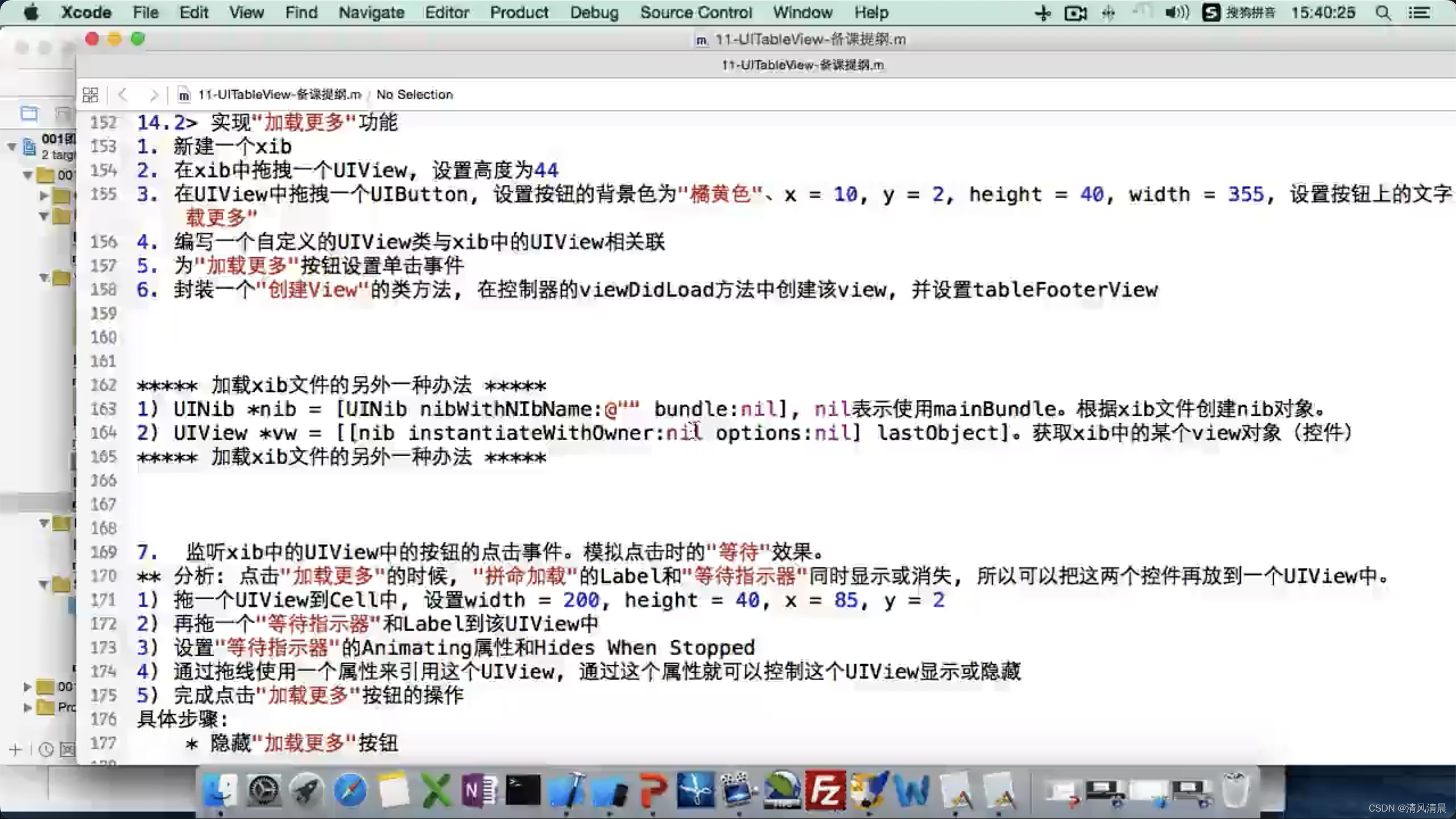Click the forward navigation arrow
The width and height of the screenshot is (1456, 819).
(154, 94)
